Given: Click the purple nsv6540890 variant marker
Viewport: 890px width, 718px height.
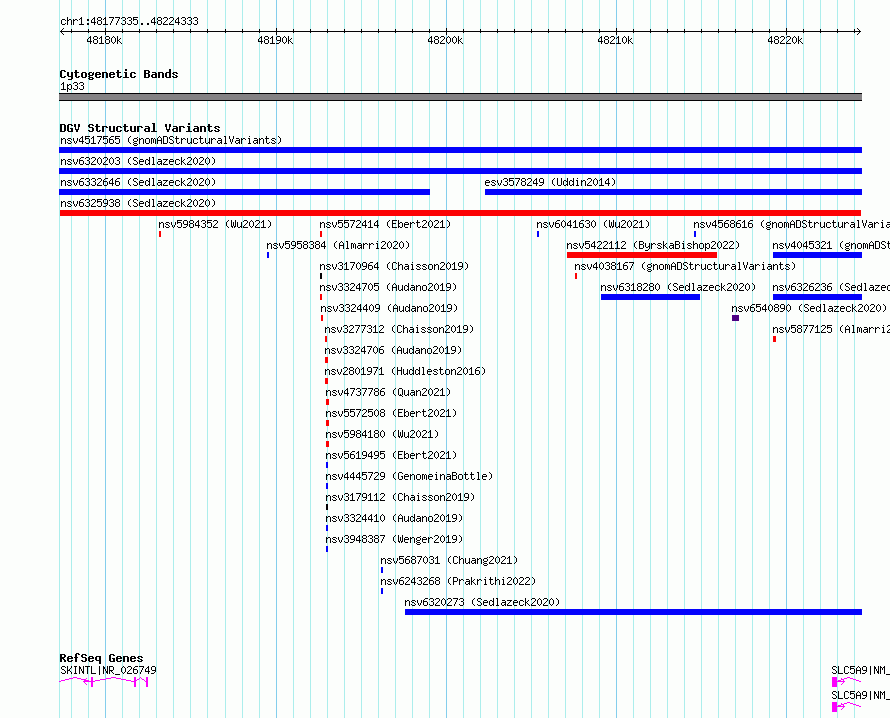Looking at the screenshot, I should [736, 318].
